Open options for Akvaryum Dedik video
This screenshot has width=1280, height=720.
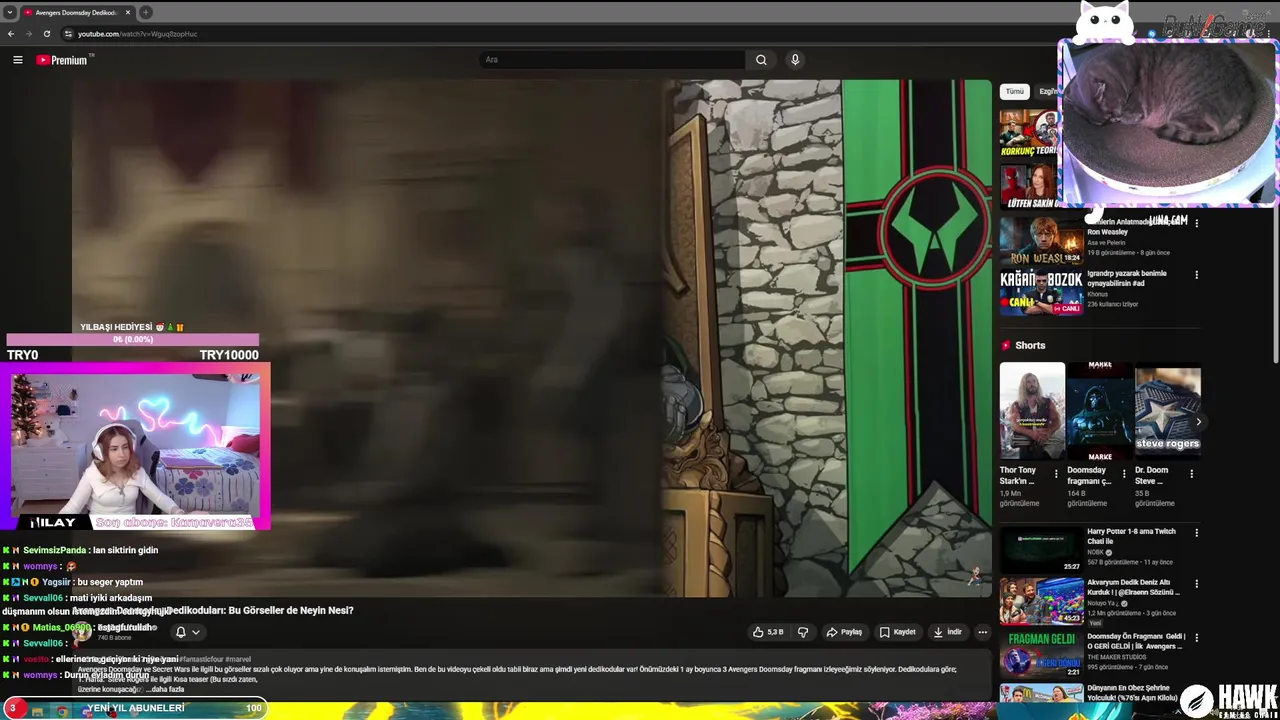(1196, 584)
